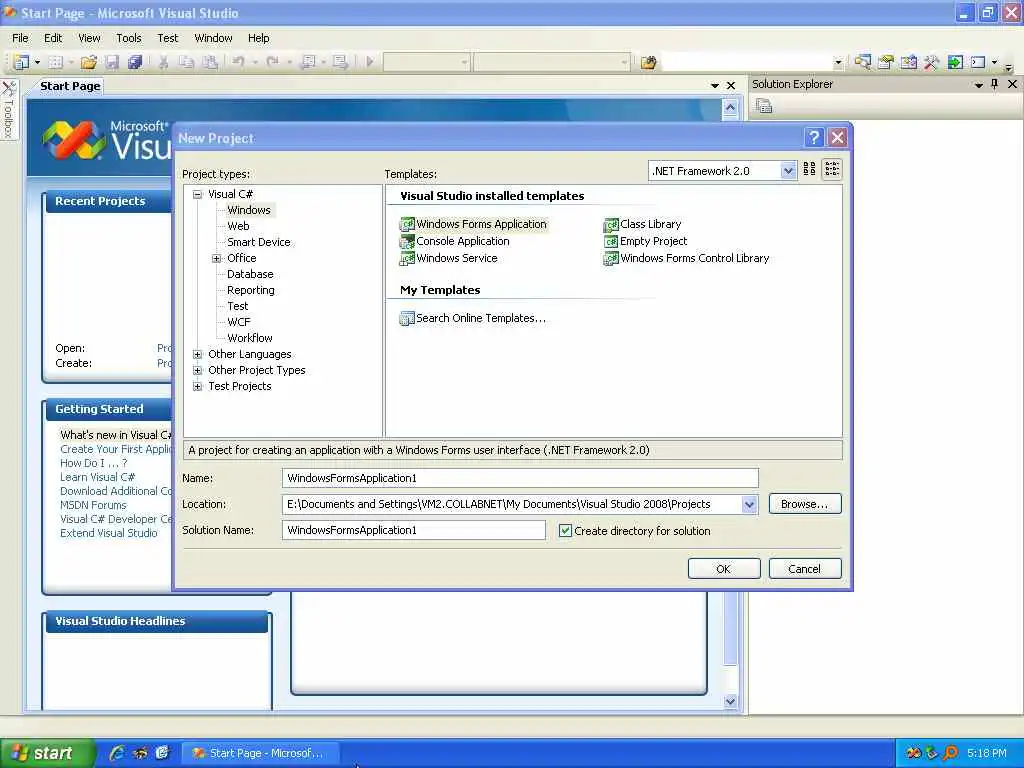The image size is (1024, 768).
Task: Click the Other Windows toolbar icon
Action: point(978,62)
